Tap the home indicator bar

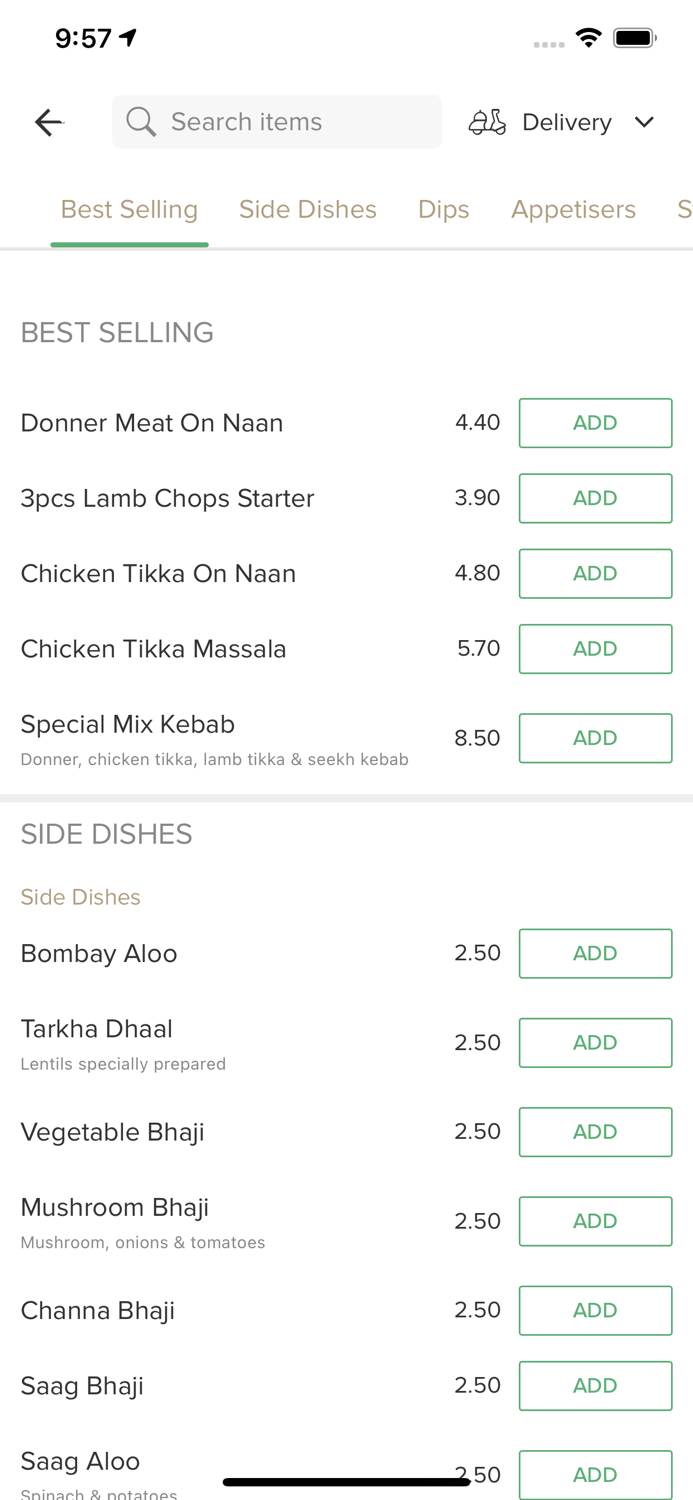click(346, 1480)
